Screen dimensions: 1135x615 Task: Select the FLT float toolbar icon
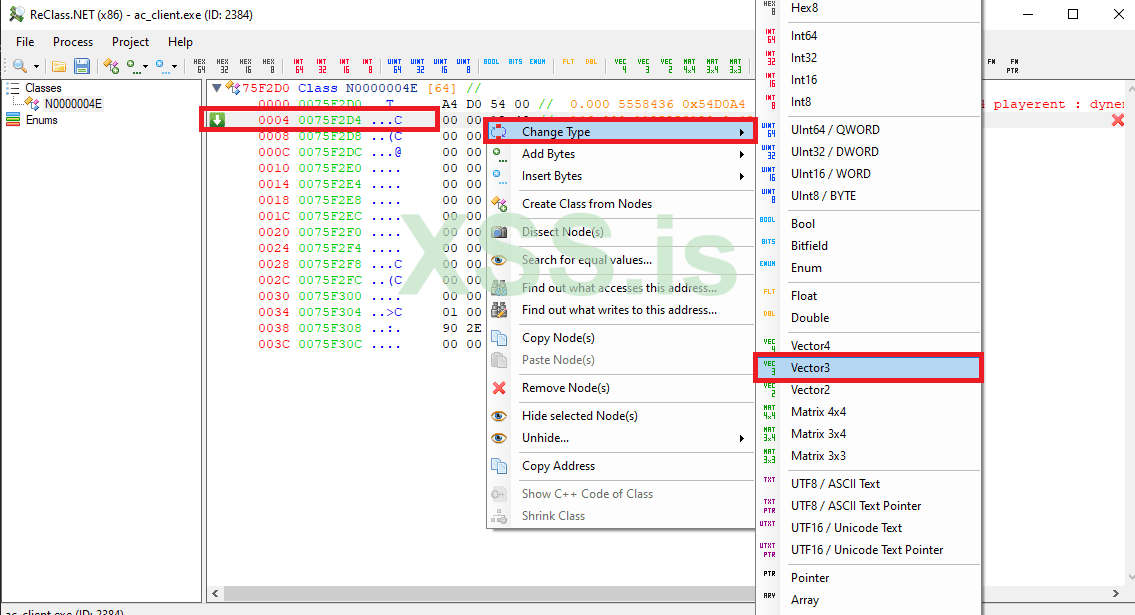click(568, 62)
